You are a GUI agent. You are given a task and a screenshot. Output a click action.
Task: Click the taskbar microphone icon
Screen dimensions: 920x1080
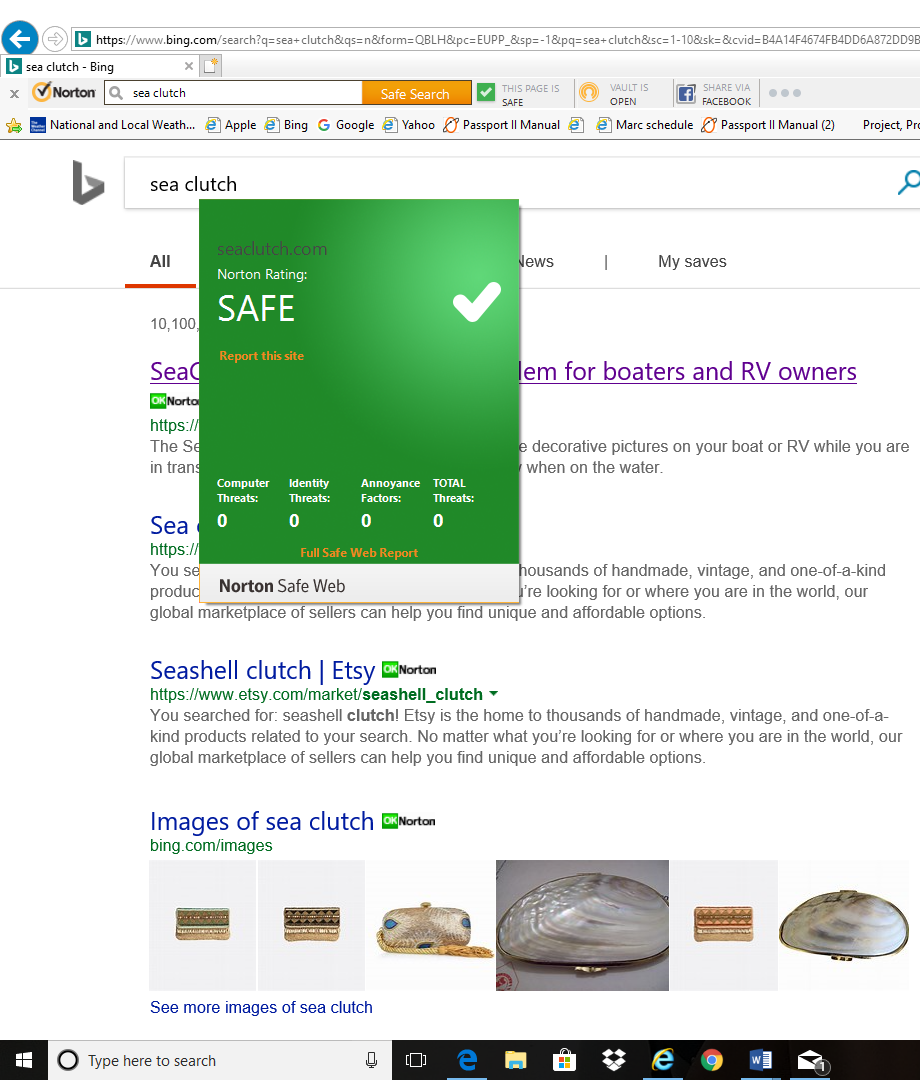coord(371,1060)
